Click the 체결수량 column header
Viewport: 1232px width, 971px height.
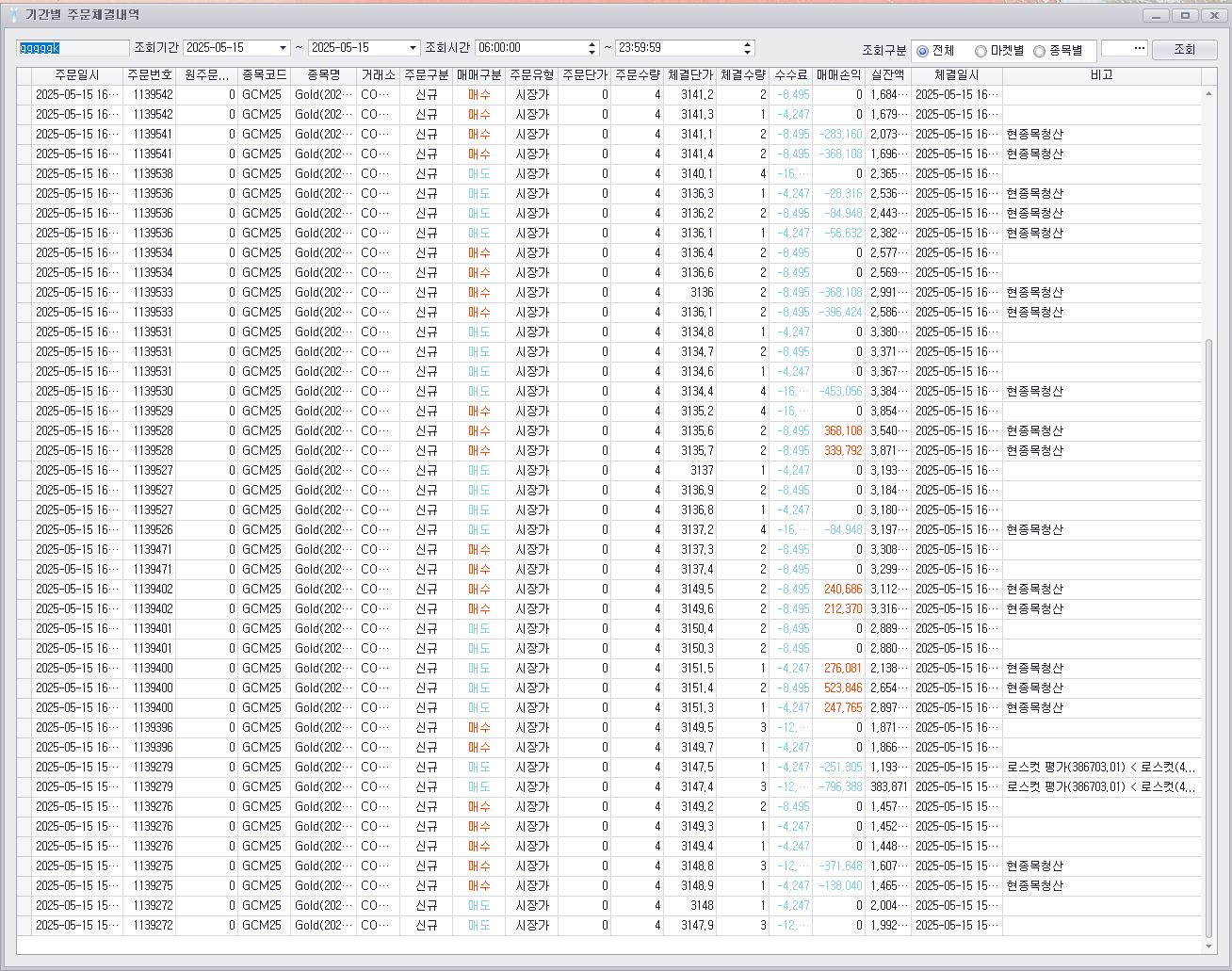coord(743,75)
